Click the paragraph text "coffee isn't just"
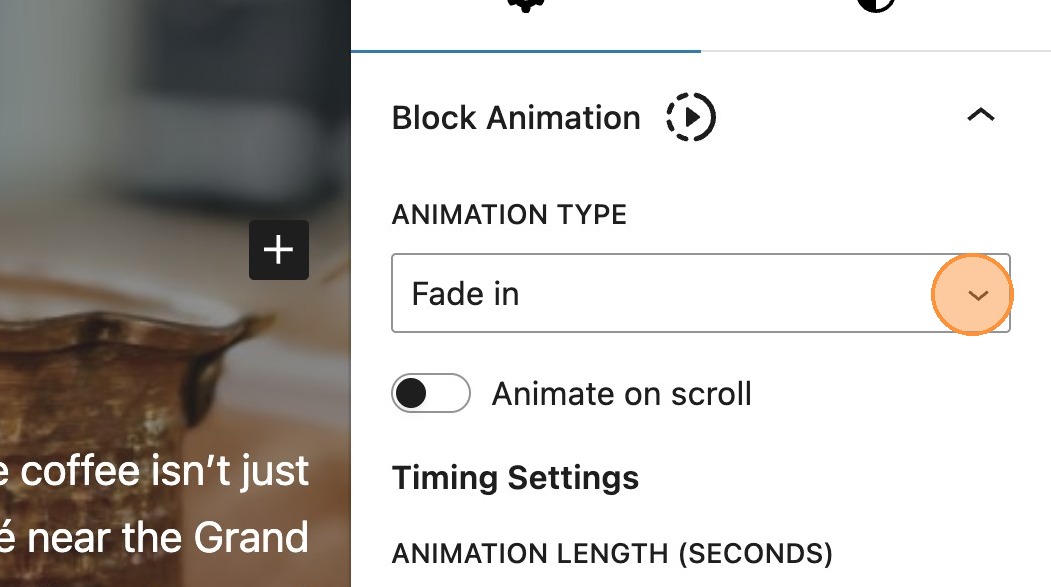The image size is (1051, 587). tap(165, 471)
